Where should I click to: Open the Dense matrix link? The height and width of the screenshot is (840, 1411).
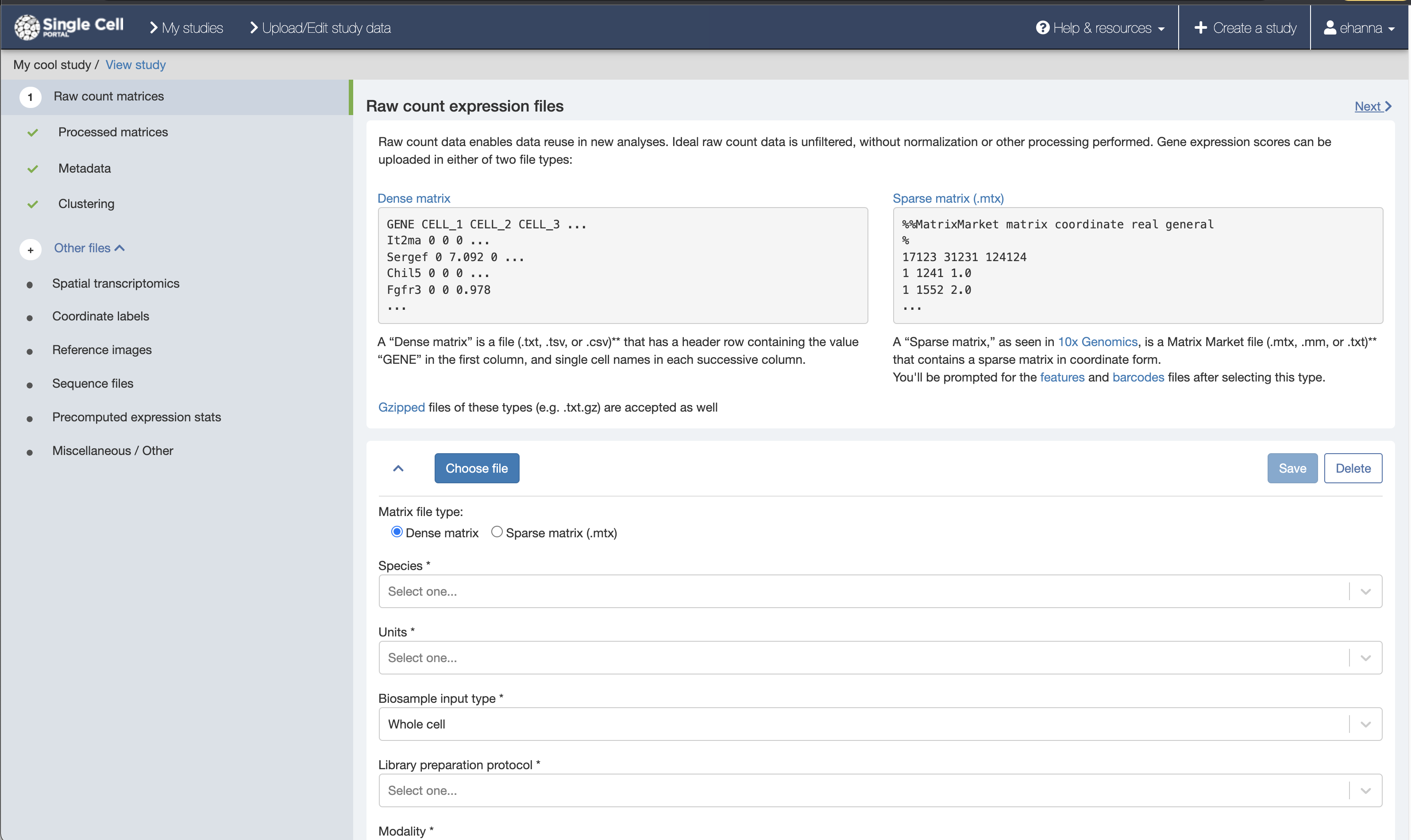(x=414, y=198)
